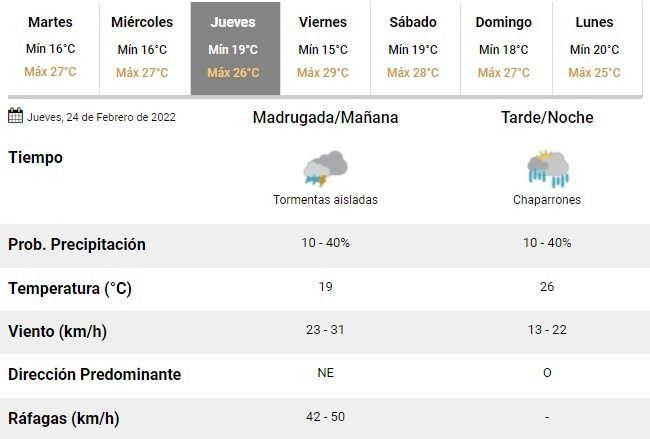Open the Jueves day tab
The height and width of the screenshot is (439, 650).
(232, 47)
